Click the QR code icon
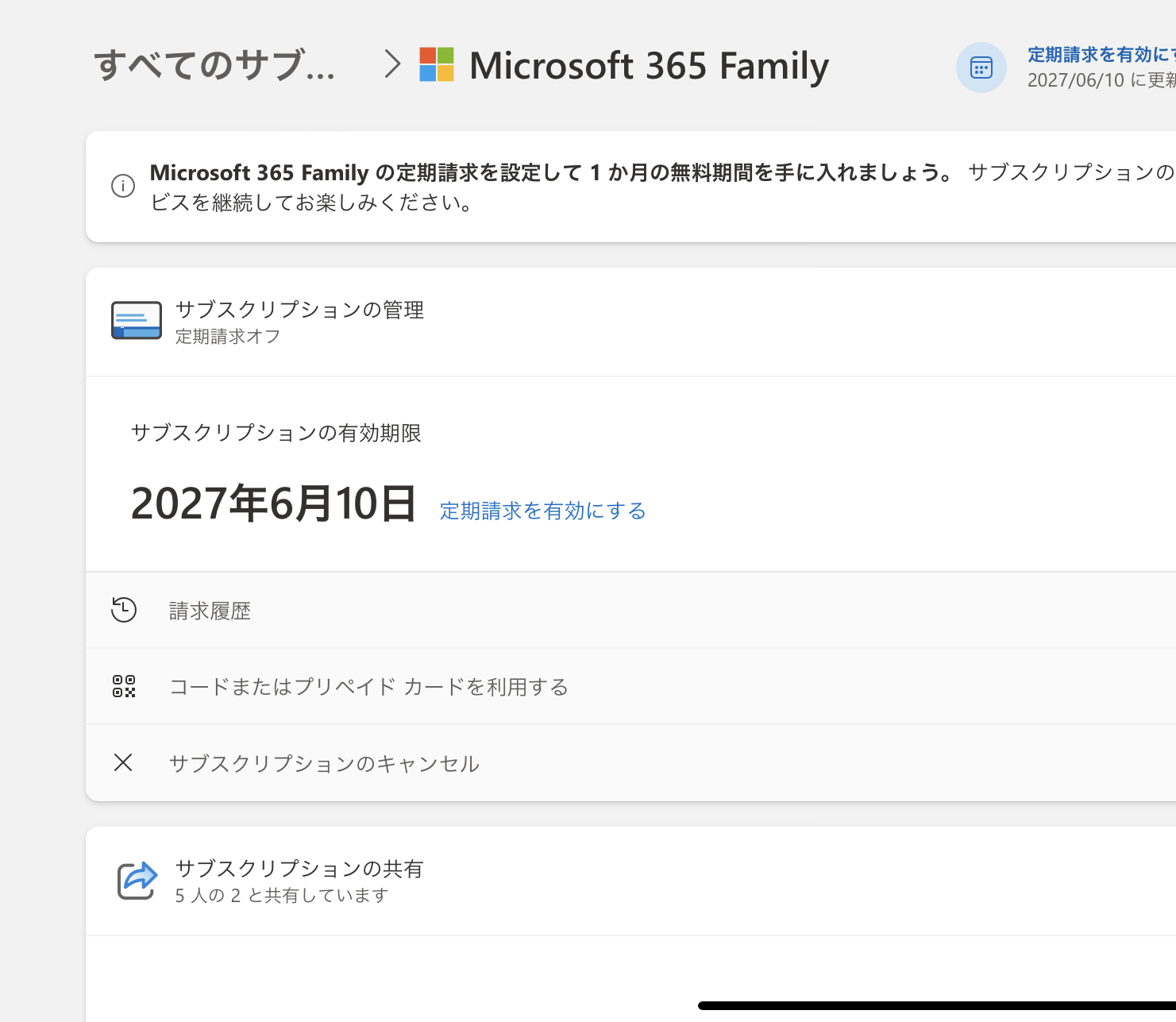The height and width of the screenshot is (1022, 1176). [x=124, y=686]
